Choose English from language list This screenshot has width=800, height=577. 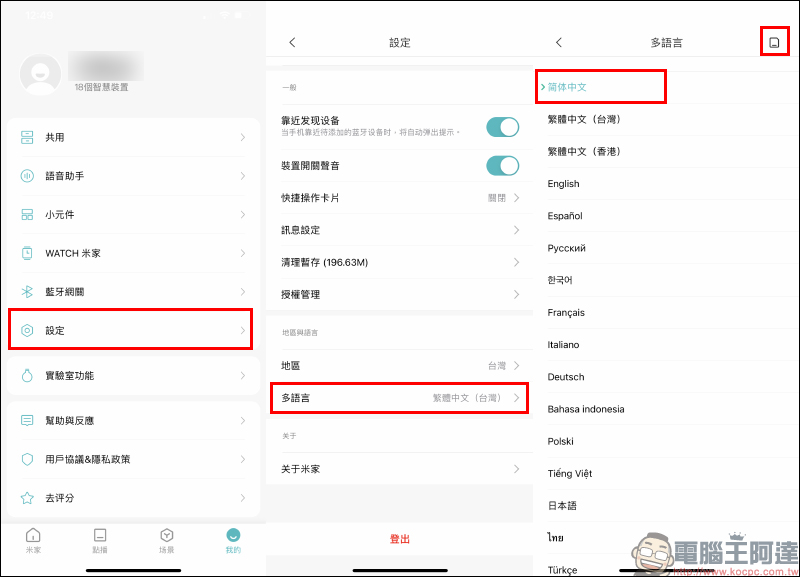point(564,184)
